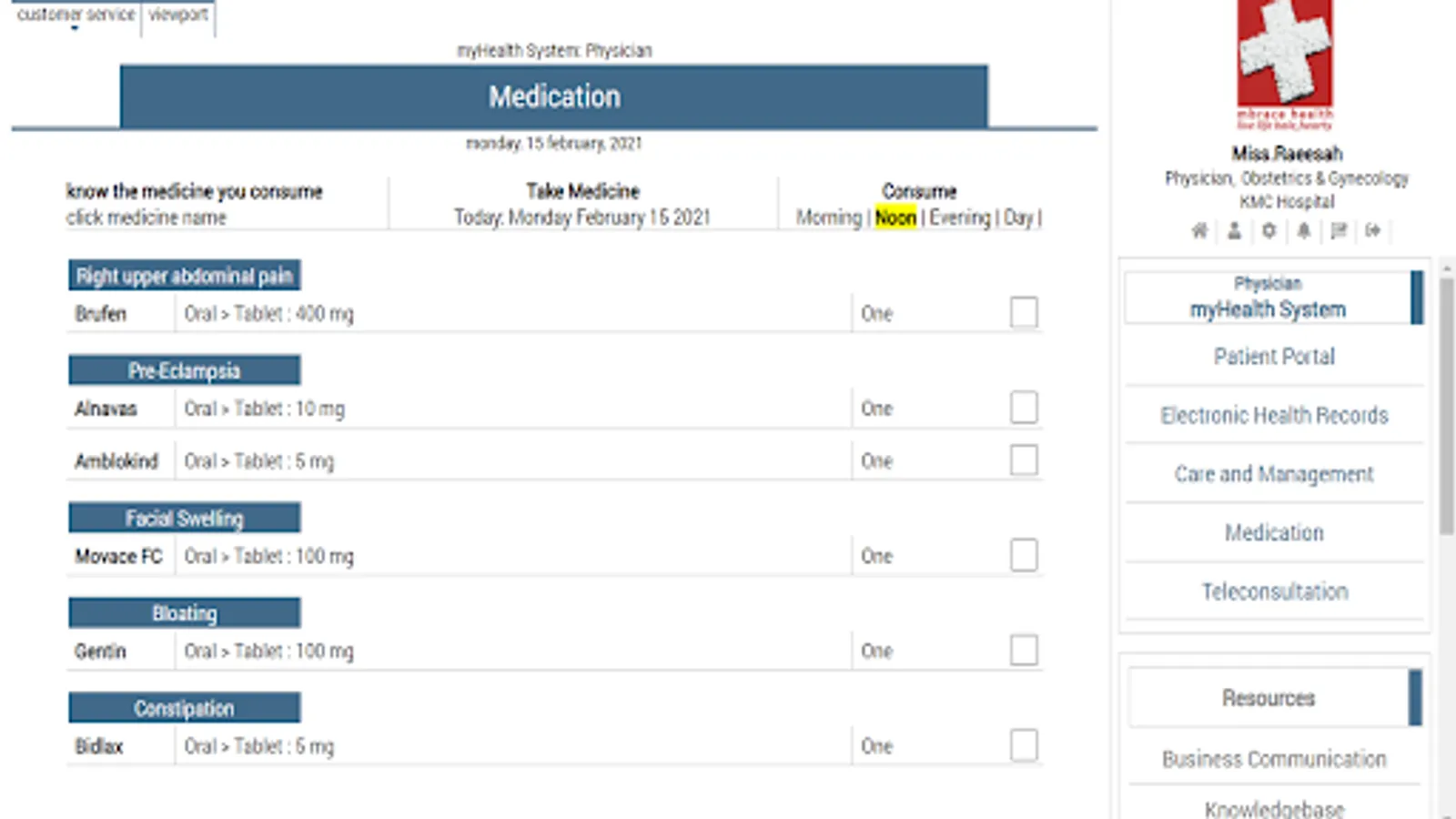Tick the Bidlax checkbox
The width and height of the screenshot is (1456, 819).
pos(1024,745)
